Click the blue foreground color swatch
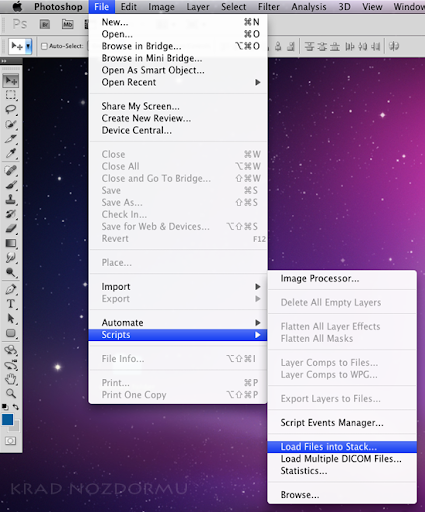The height and width of the screenshot is (512, 425). coord(7,420)
